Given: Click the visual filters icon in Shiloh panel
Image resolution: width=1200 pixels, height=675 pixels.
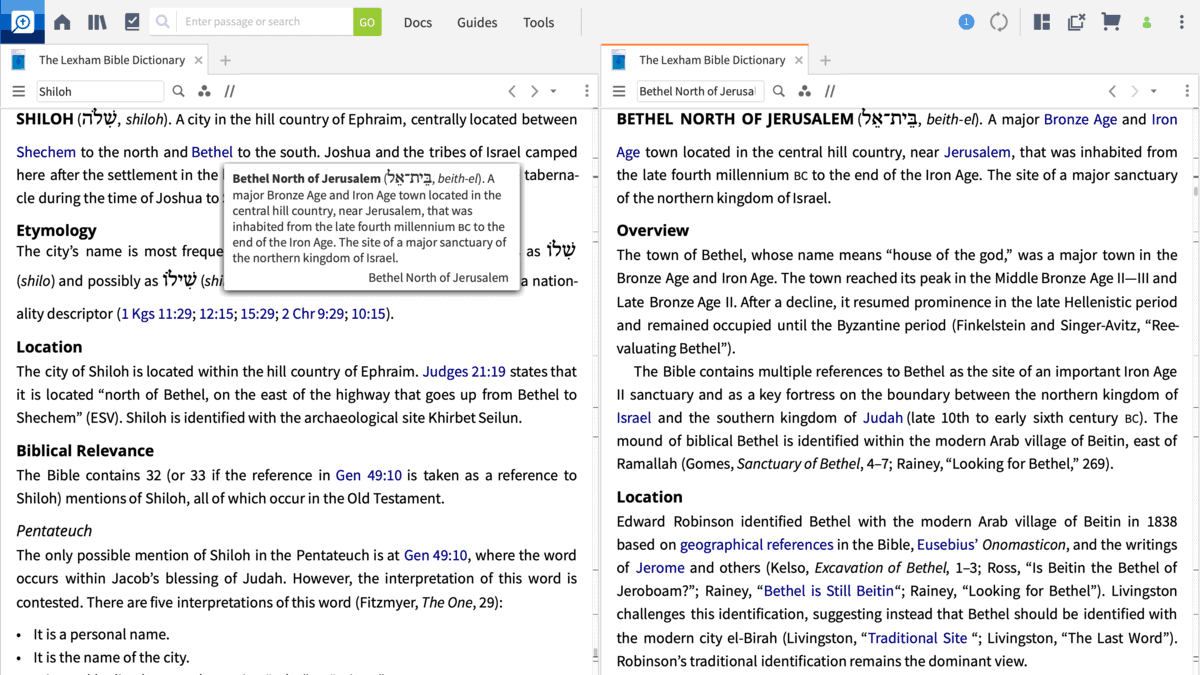Looking at the screenshot, I should 204,91.
